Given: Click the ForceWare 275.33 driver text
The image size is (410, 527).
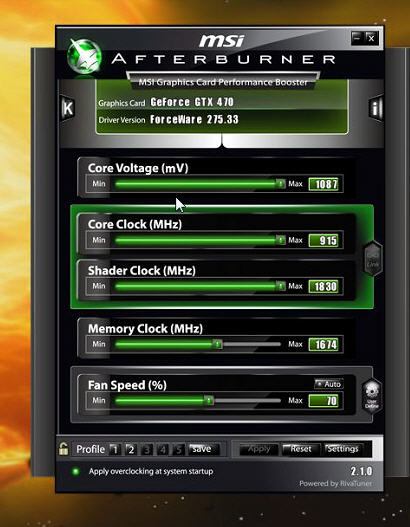Looking at the screenshot, I should 194,119.
